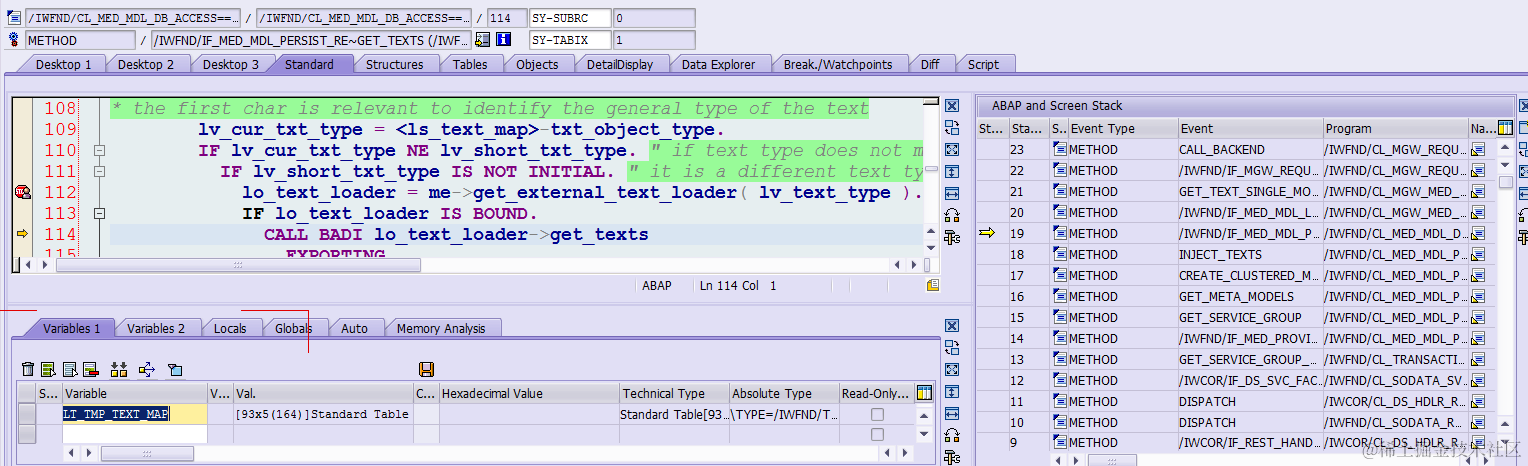Viewport: 1528px width, 466px height.
Task: Switch to the Desktop 3 tab
Action: tap(231, 64)
